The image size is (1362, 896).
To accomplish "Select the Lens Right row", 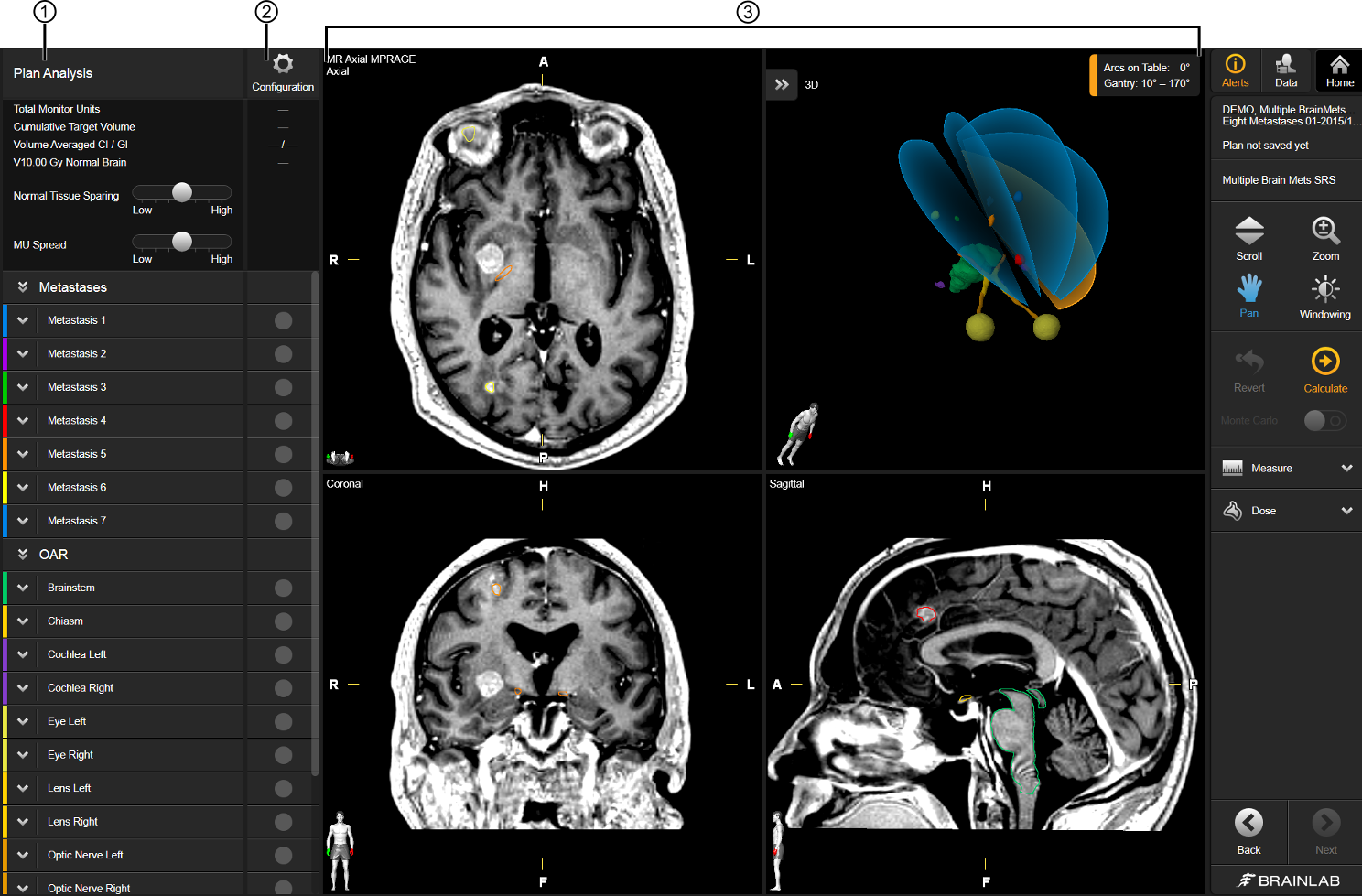I will click(x=124, y=822).
